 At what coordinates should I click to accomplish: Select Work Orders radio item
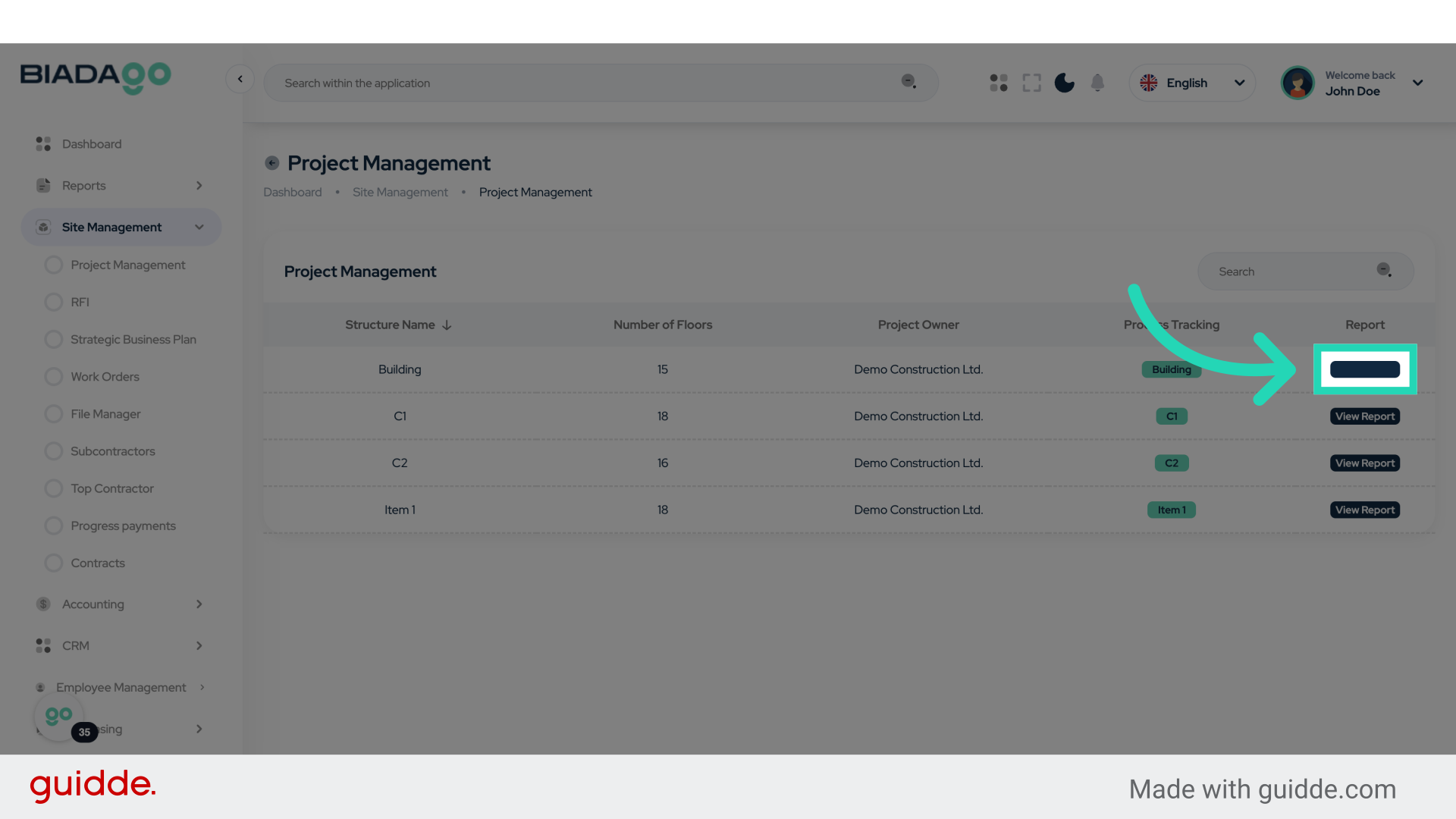point(54,377)
